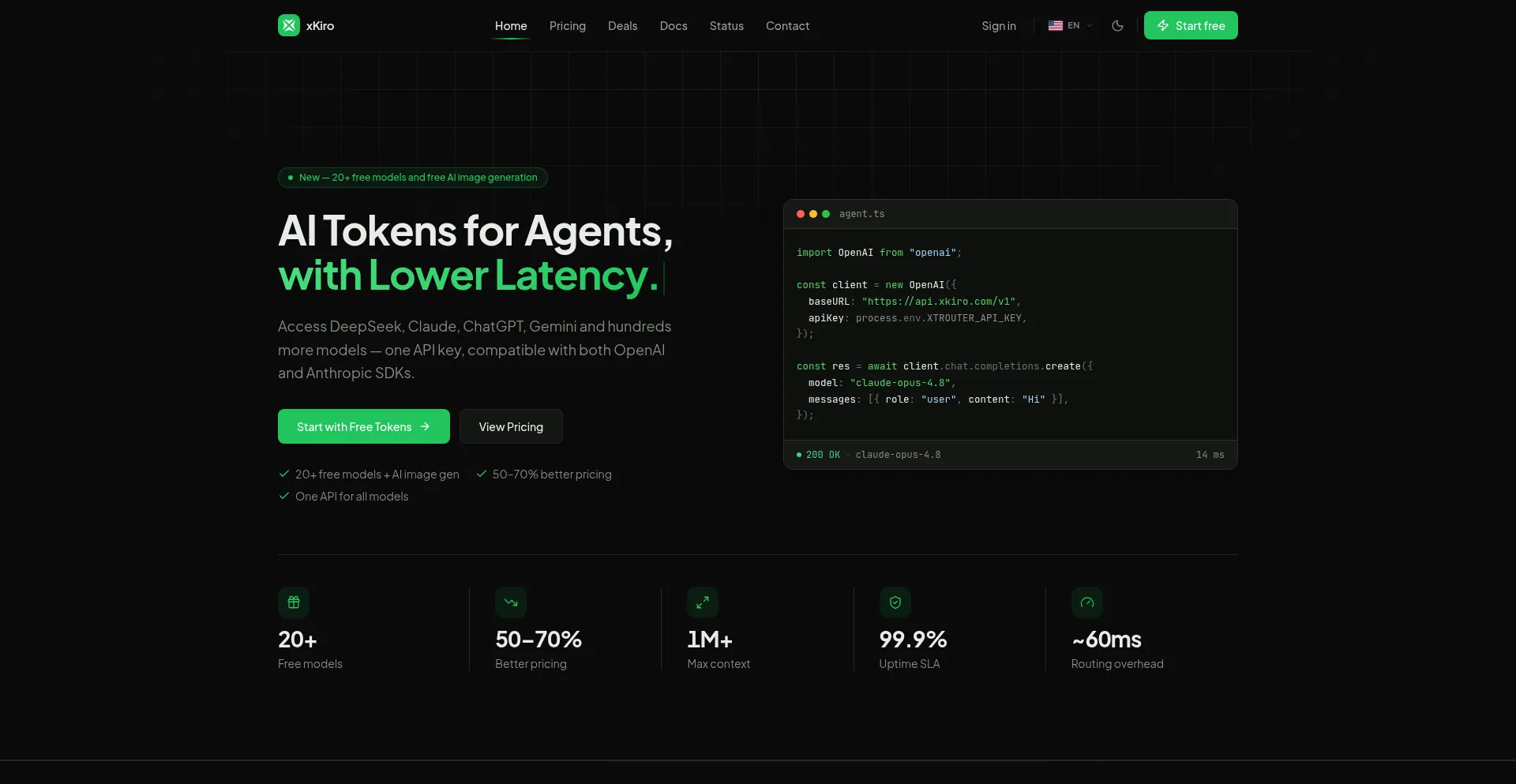Click the shield icon above Uptime SLA
Viewport: 1516px width, 784px height.
pyautogui.click(x=895, y=602)
